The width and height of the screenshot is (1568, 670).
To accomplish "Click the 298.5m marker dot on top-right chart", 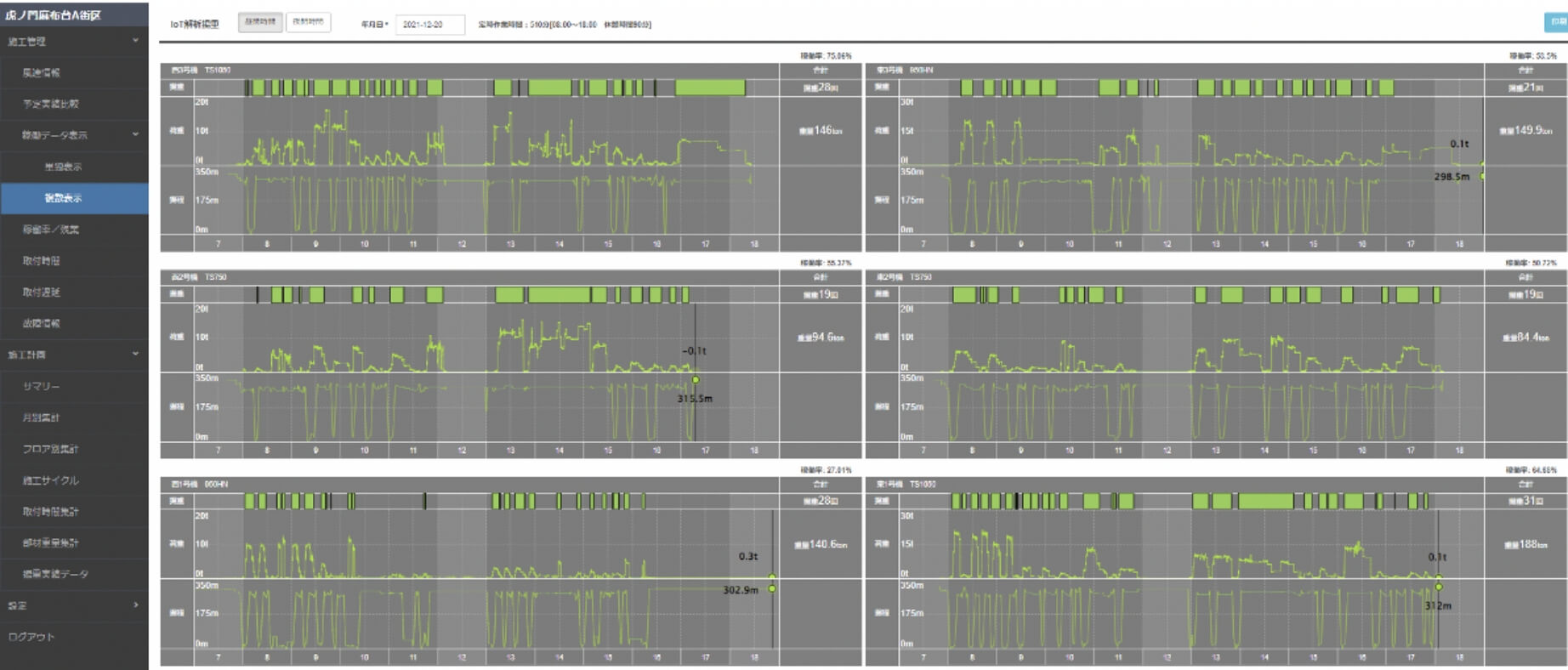I will (1482, 176).
